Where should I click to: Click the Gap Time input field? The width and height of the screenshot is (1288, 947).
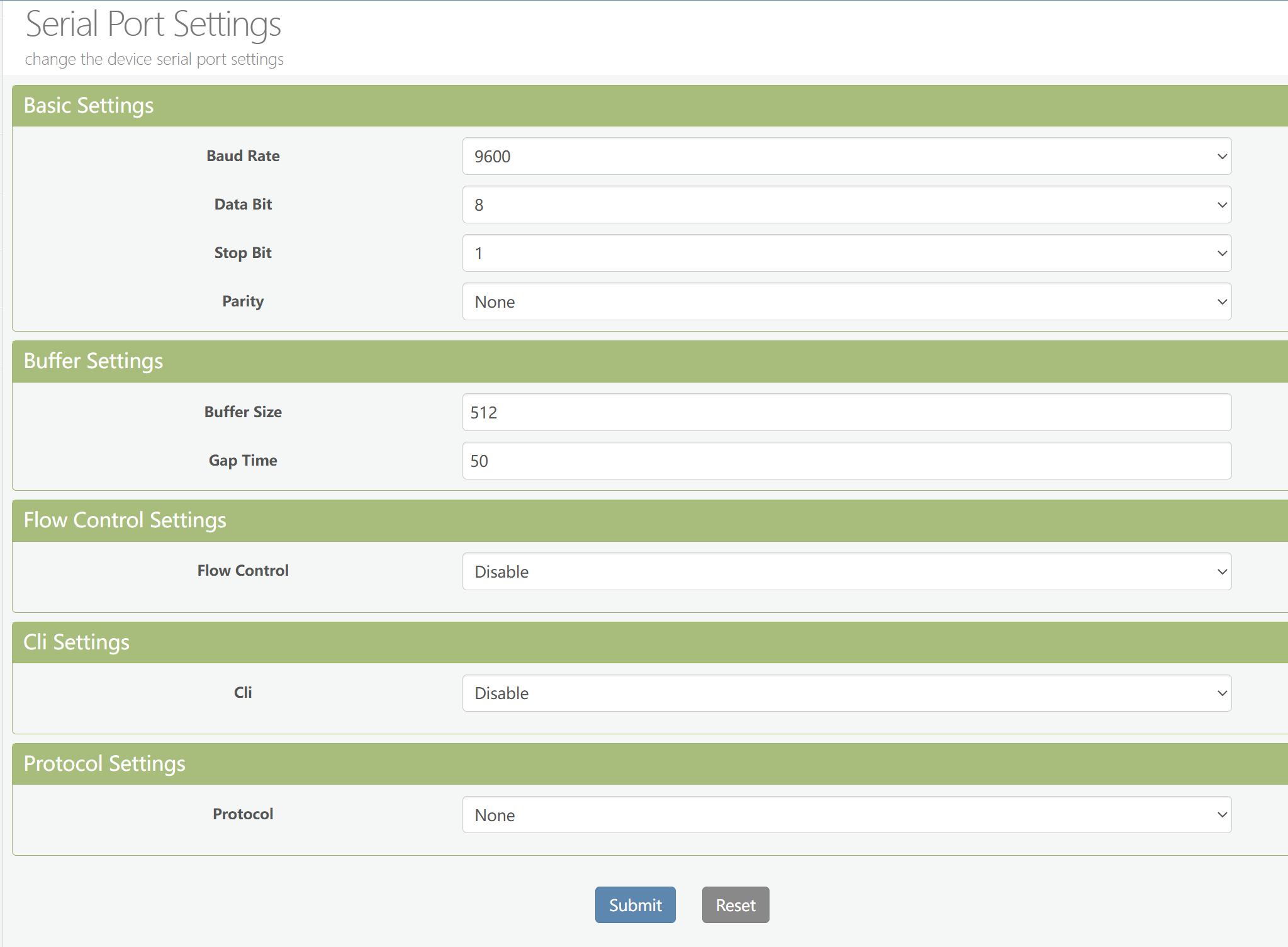[846, 461]
